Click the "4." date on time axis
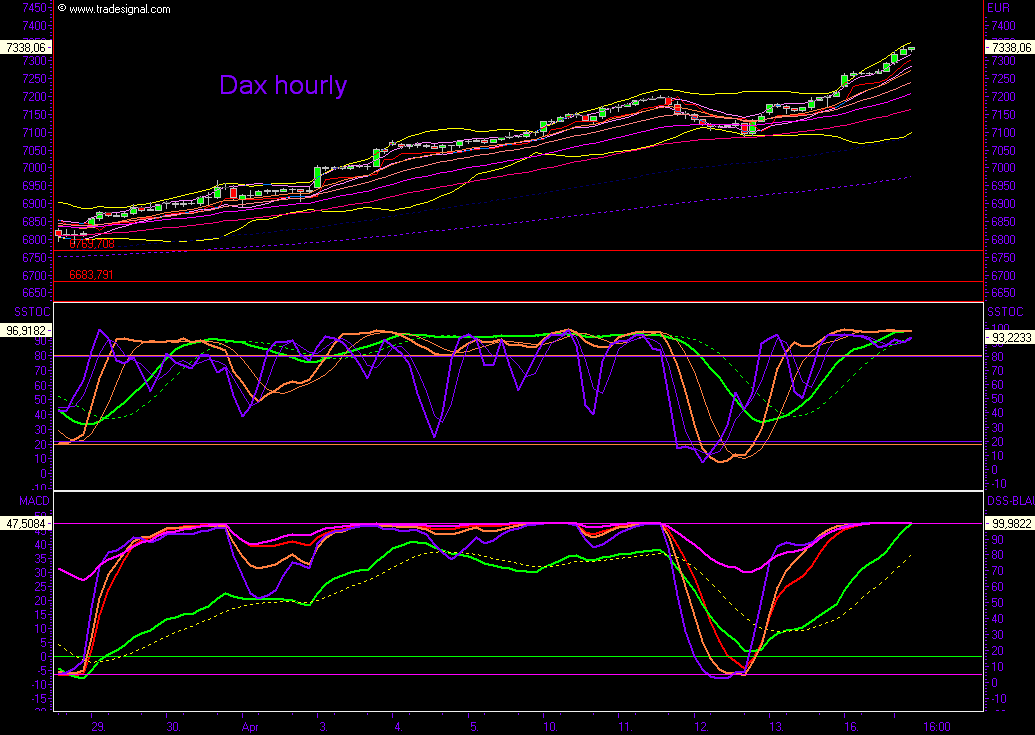Screen dimensions: 1035x735 398,726
